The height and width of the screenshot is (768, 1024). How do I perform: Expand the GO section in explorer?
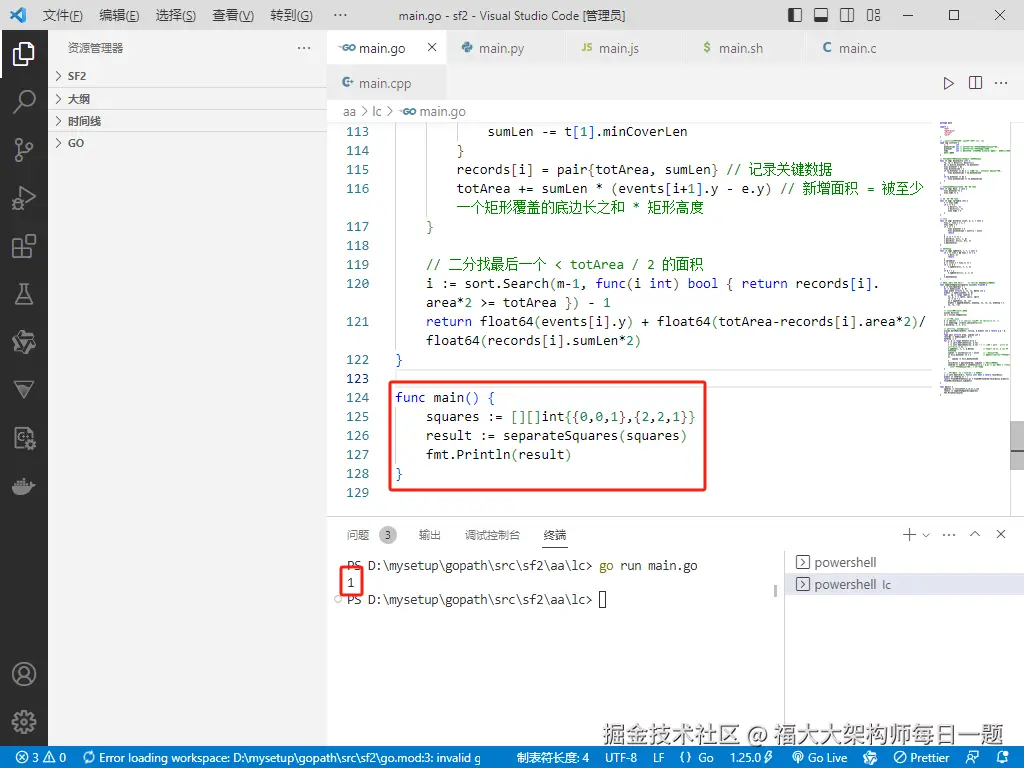tap(187, 143)
